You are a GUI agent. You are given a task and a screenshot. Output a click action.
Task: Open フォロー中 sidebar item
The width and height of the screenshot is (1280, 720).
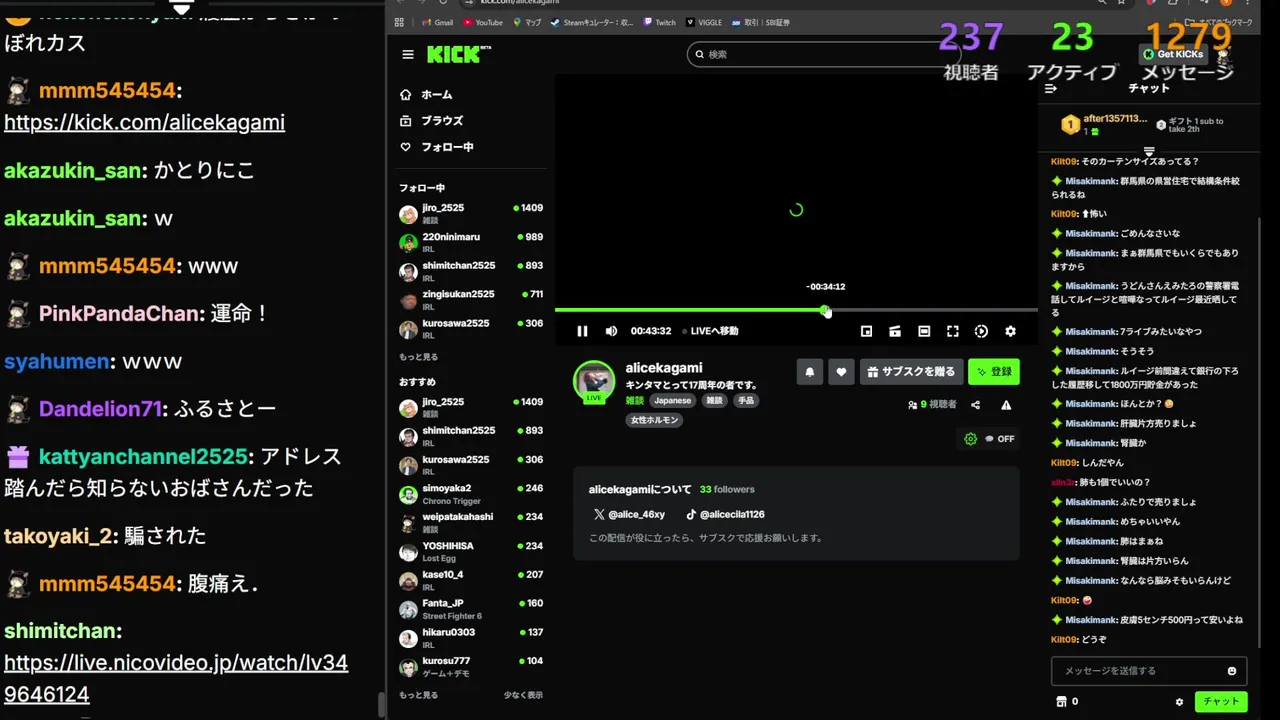[x=436, y=146]
